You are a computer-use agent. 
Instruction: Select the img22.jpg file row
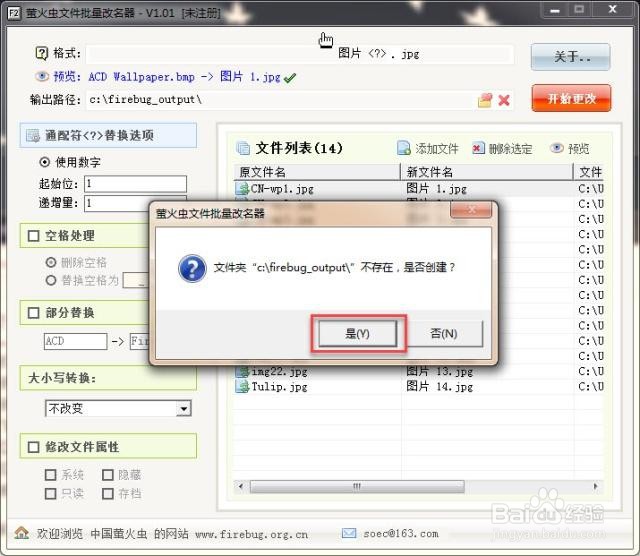coord(418,371)
